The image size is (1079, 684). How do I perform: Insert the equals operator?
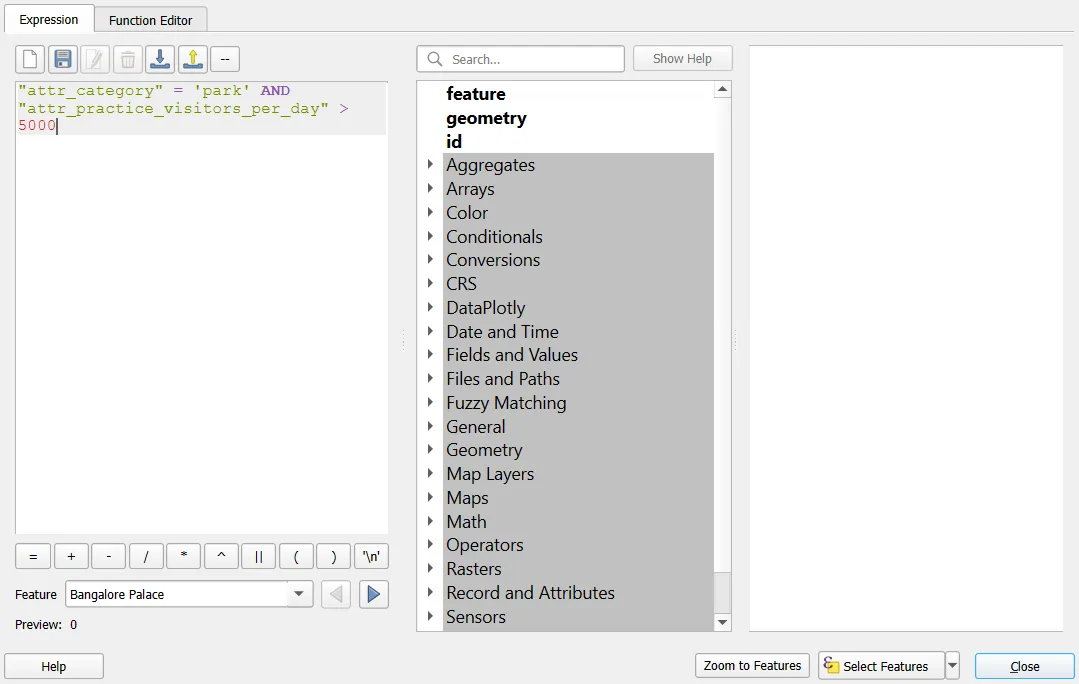(x=33, y=557)
